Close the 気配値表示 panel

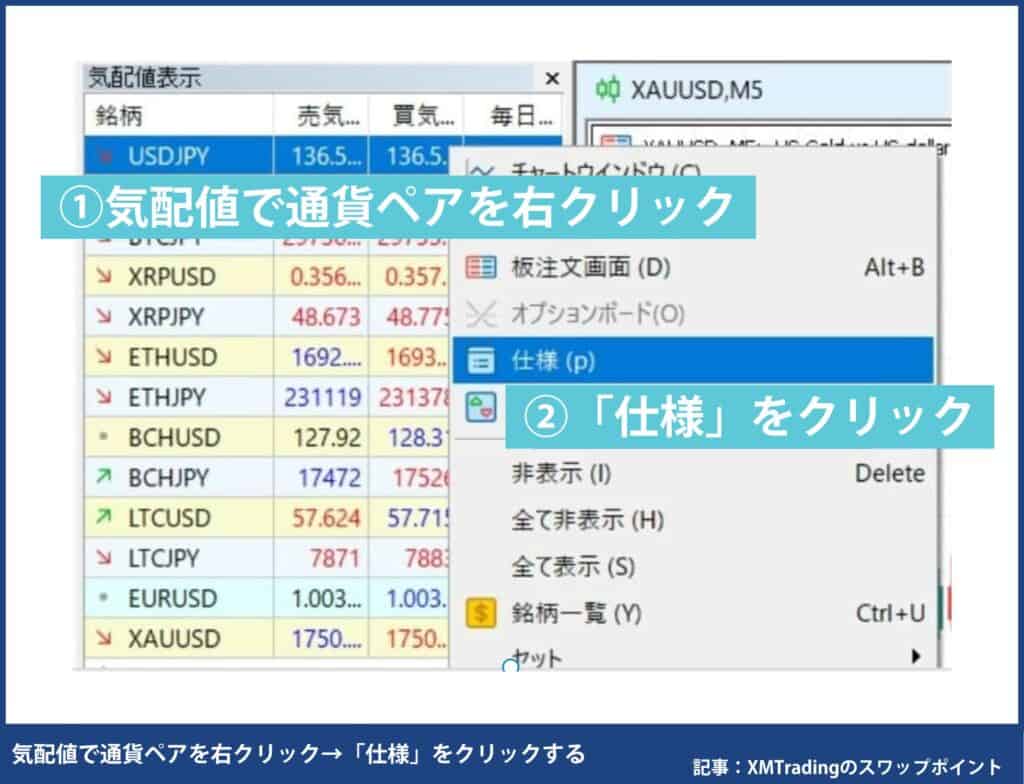click(552, 78)
